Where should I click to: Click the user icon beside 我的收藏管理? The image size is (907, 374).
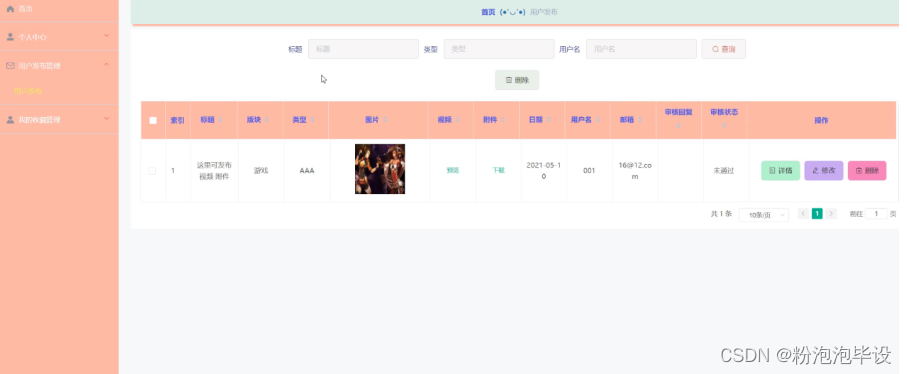coord(10,120)
